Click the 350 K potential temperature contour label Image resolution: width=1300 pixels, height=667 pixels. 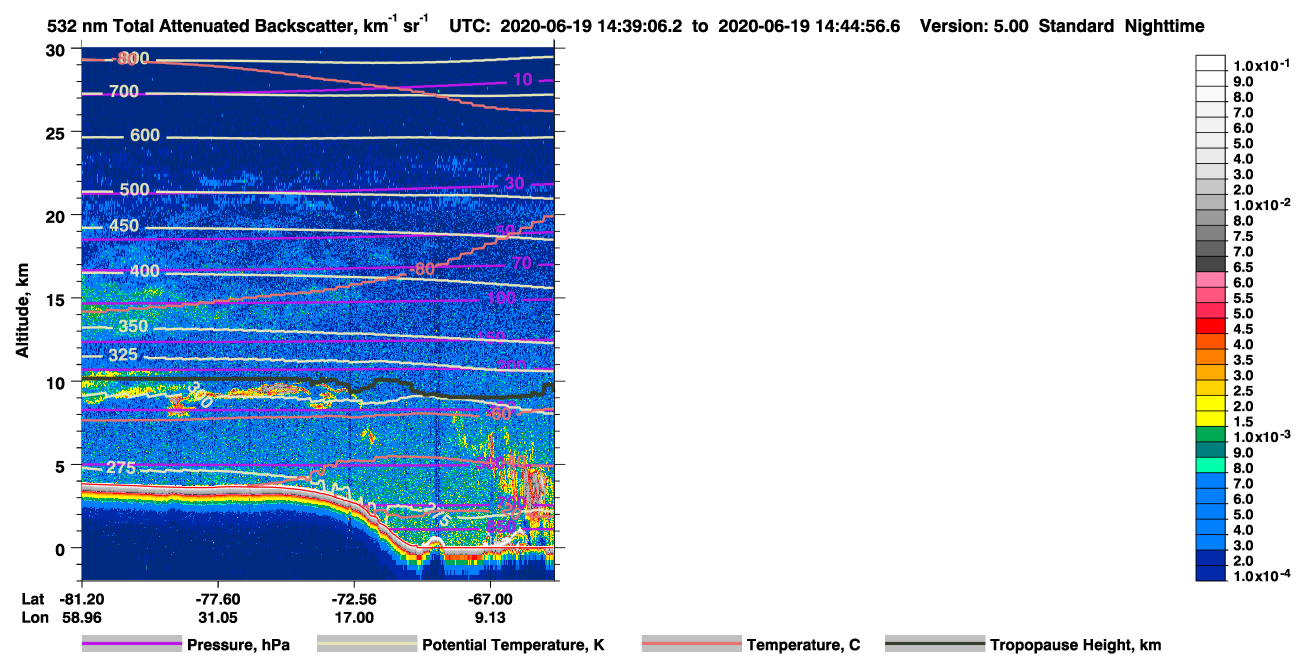pyautogui.click(x=133, y=326)
